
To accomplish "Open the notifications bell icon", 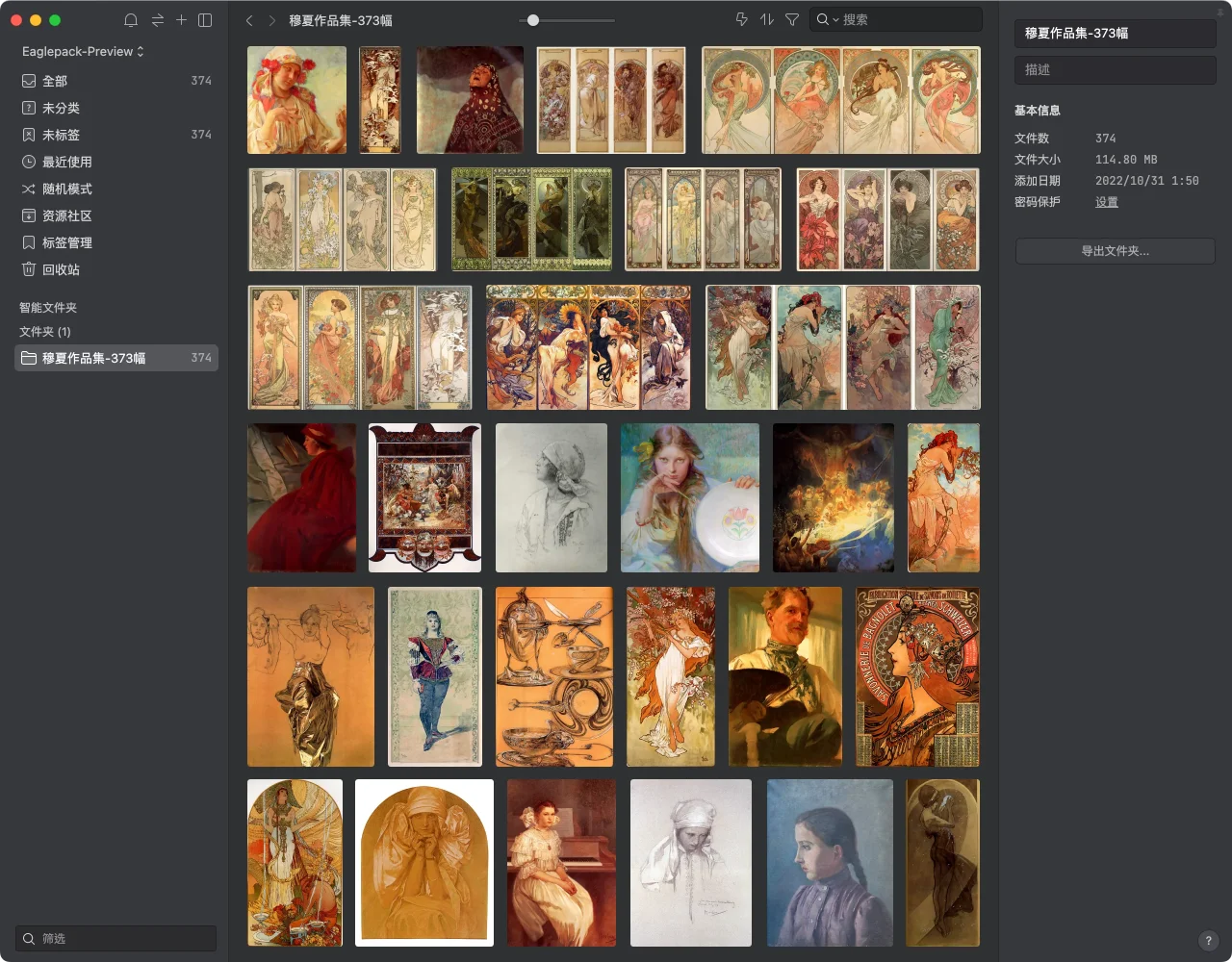I will click(x=131, y=20).
